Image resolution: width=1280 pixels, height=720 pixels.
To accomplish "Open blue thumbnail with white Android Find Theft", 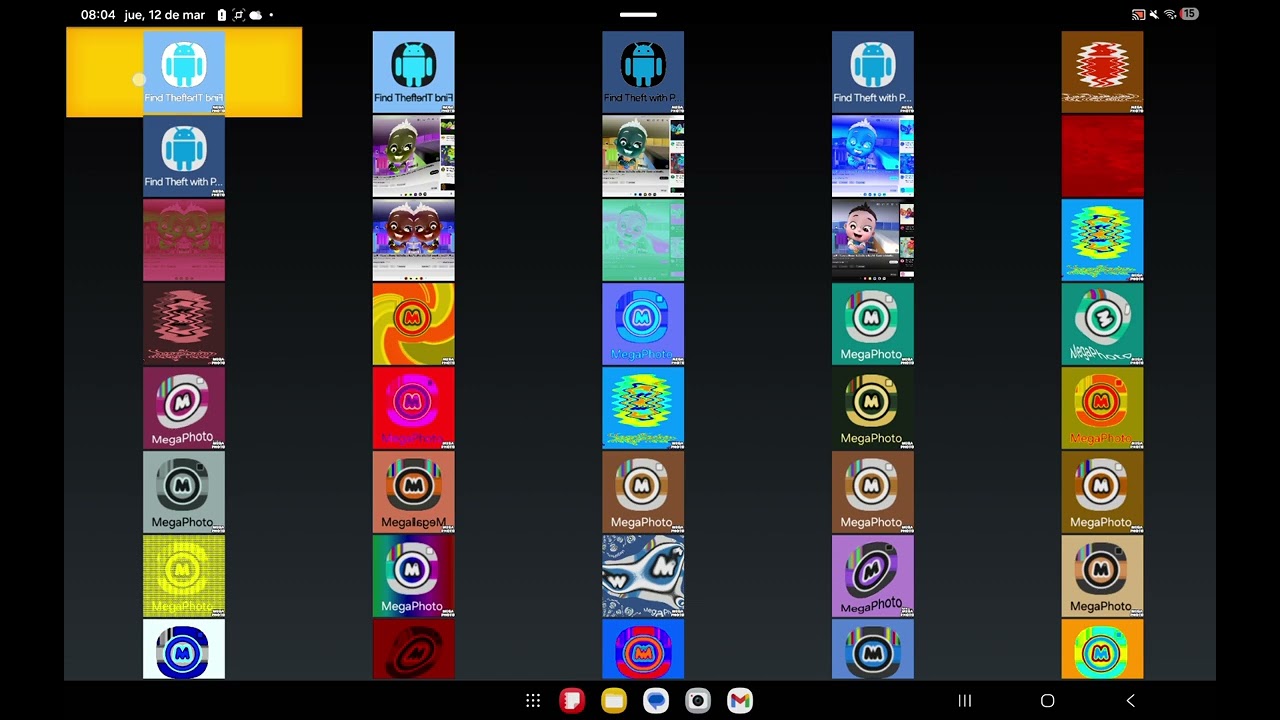I will pos(872,72).
